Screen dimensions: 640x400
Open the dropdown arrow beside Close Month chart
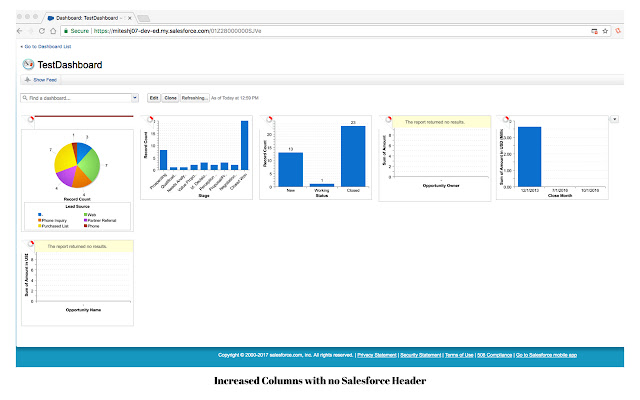pos(615,119)
